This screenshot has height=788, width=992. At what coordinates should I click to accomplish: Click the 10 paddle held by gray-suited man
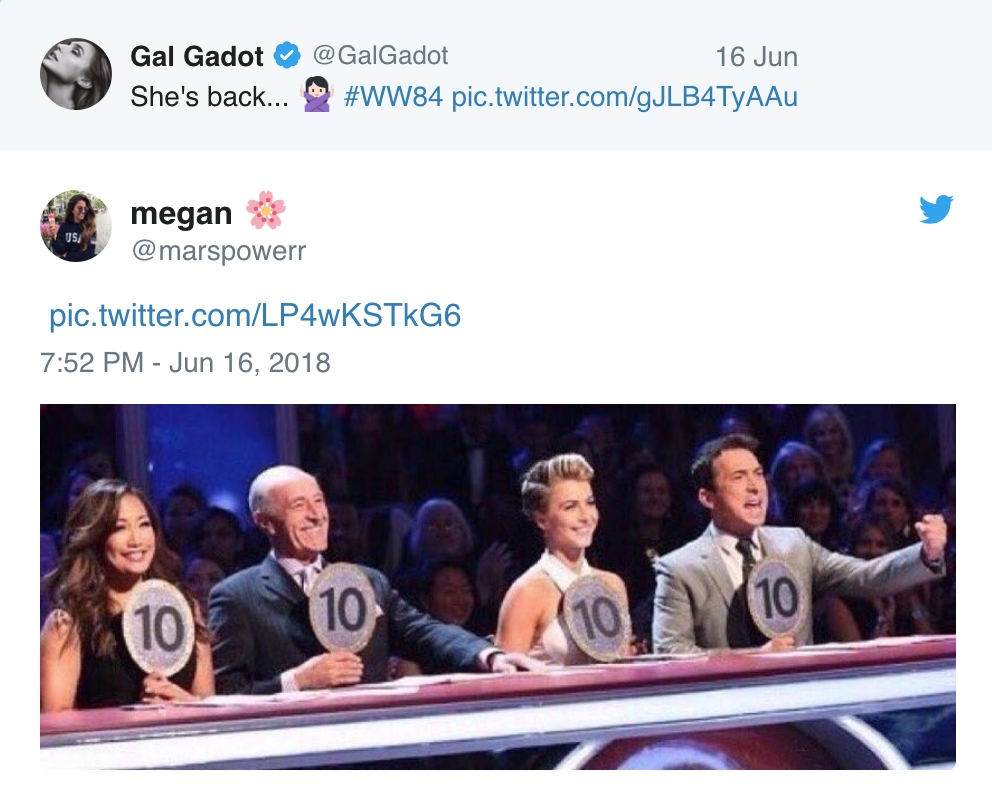(774, 597)
